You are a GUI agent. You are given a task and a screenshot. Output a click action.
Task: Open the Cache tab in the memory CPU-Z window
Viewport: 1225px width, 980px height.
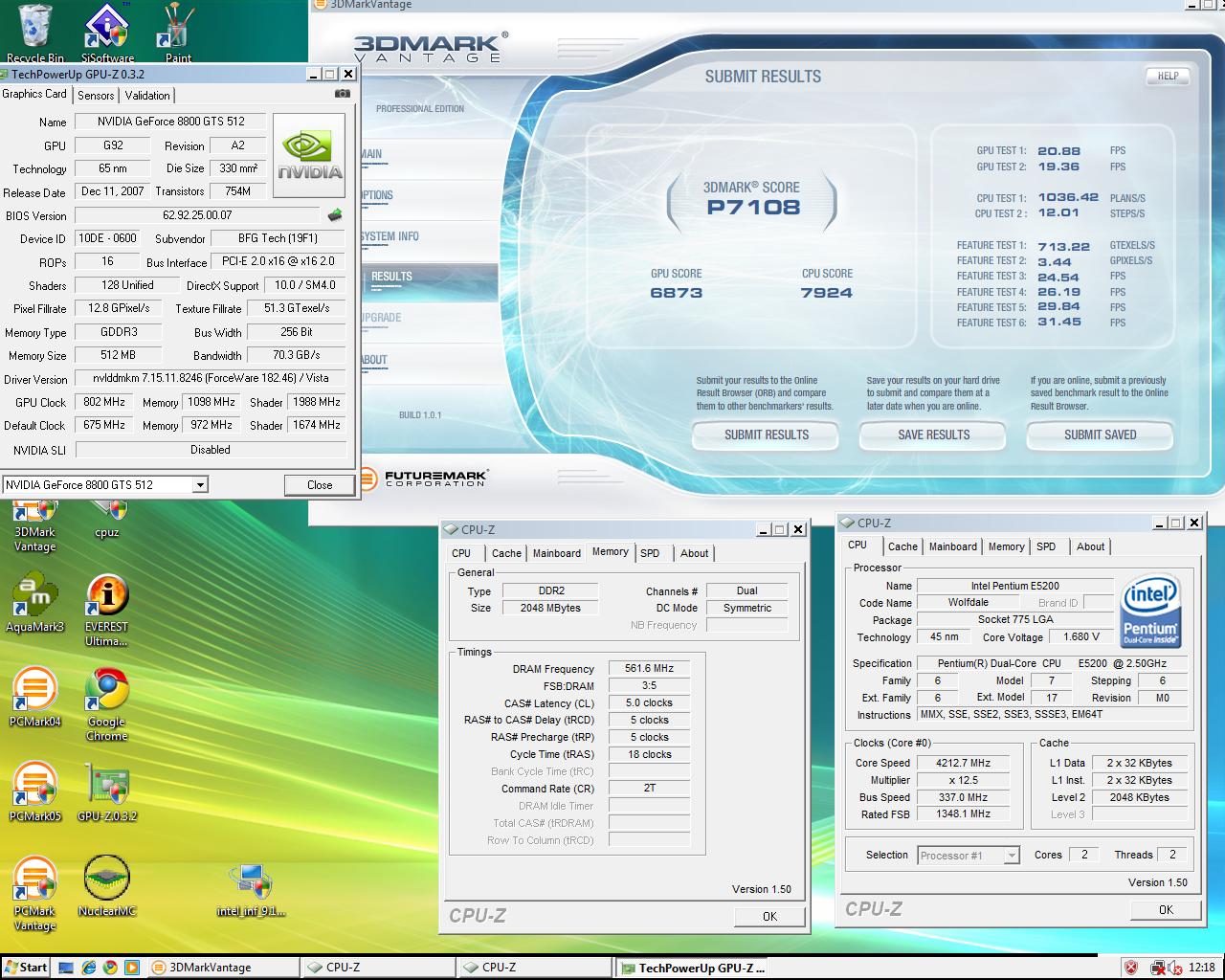506,553
